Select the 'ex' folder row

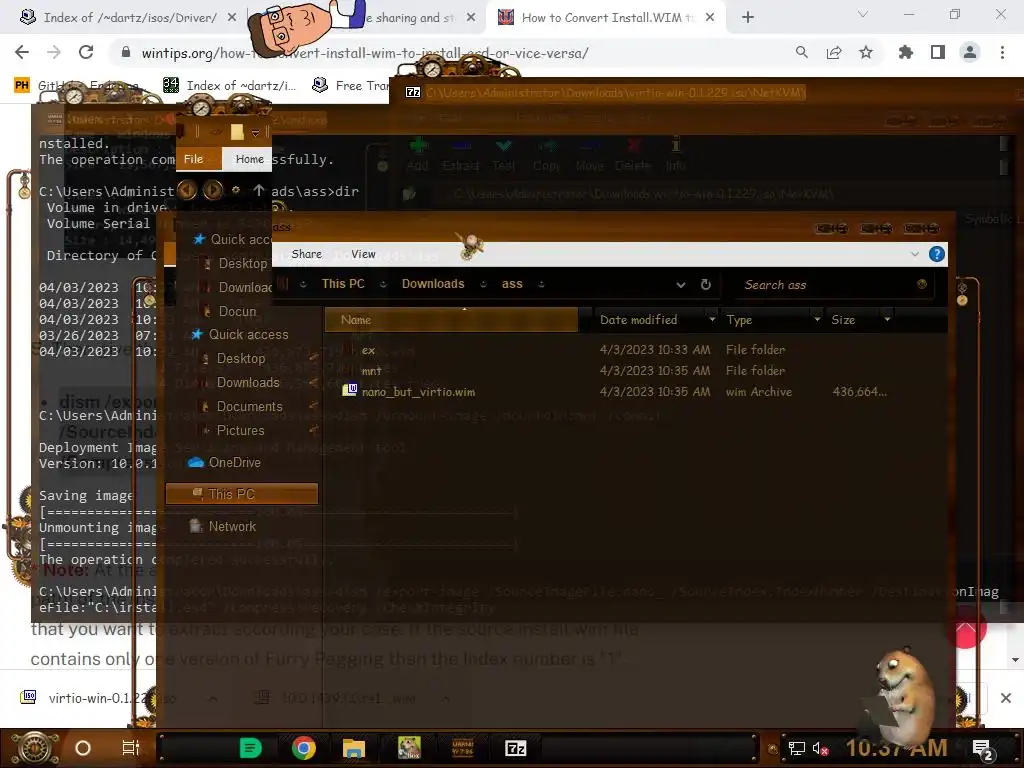pyautogui.click(x=614, y=350)
